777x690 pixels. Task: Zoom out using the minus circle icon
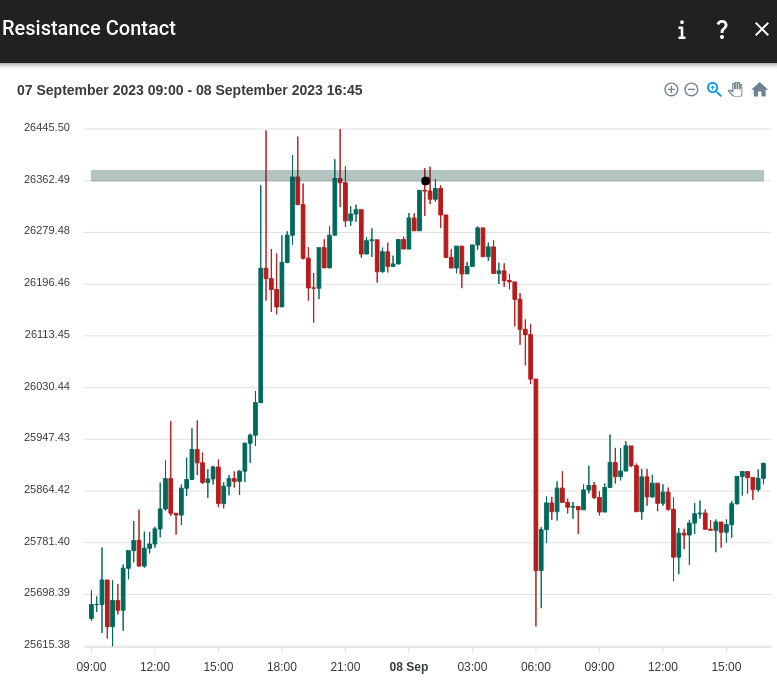pos(691,90)
